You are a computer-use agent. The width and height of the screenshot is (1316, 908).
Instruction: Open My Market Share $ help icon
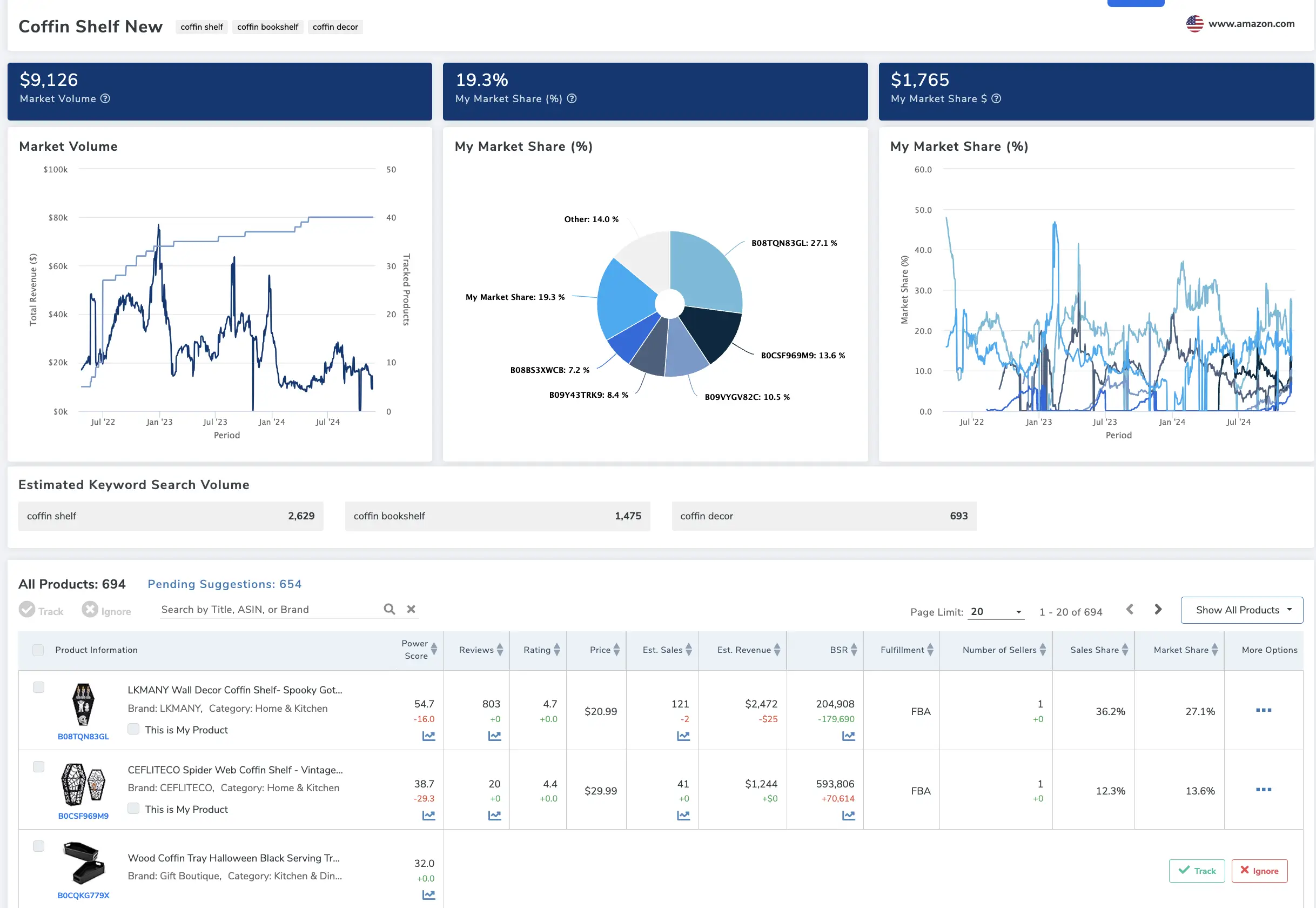click(x=996, y=98)
